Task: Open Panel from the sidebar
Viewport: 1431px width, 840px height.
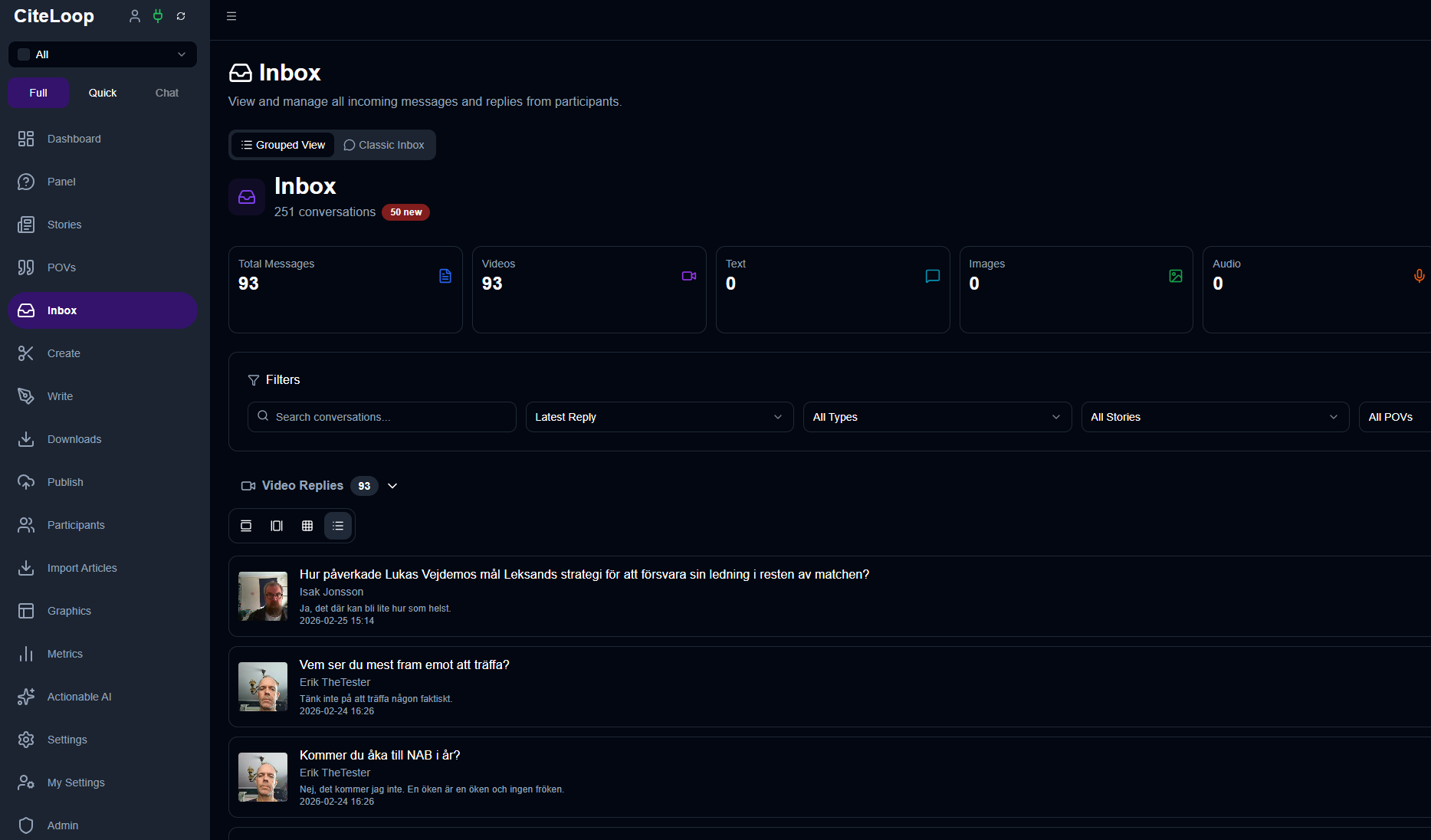Action: (103, 182)
